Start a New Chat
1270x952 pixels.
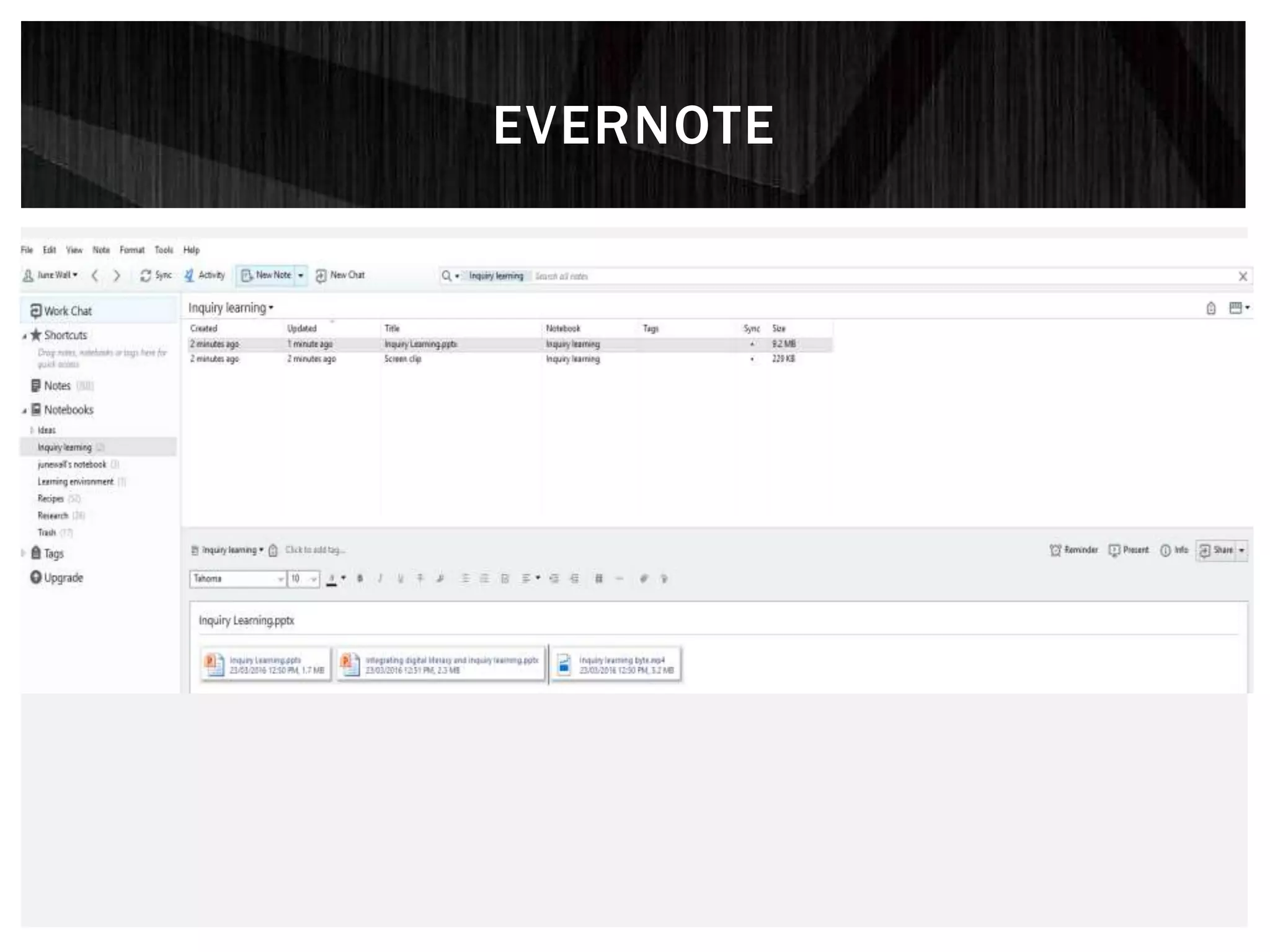pyautogui.click(x=340, y=275)
